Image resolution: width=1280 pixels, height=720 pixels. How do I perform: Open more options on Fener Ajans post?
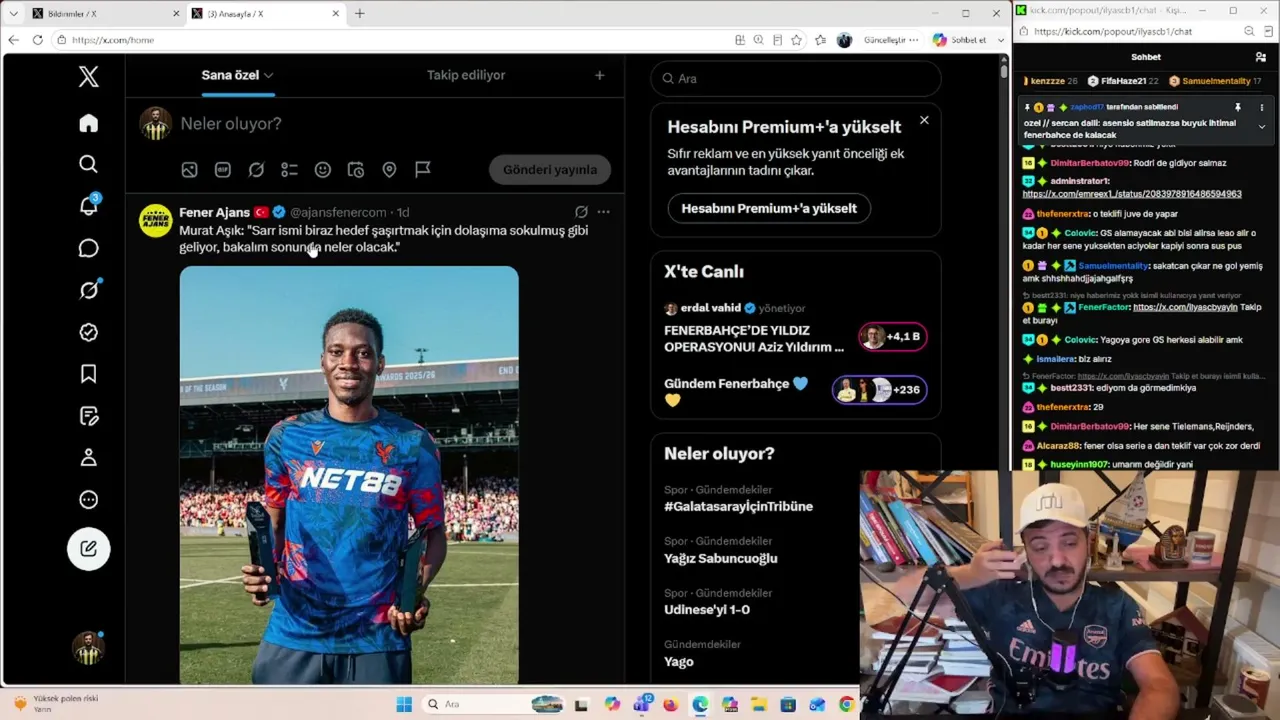tap(603, 212)
